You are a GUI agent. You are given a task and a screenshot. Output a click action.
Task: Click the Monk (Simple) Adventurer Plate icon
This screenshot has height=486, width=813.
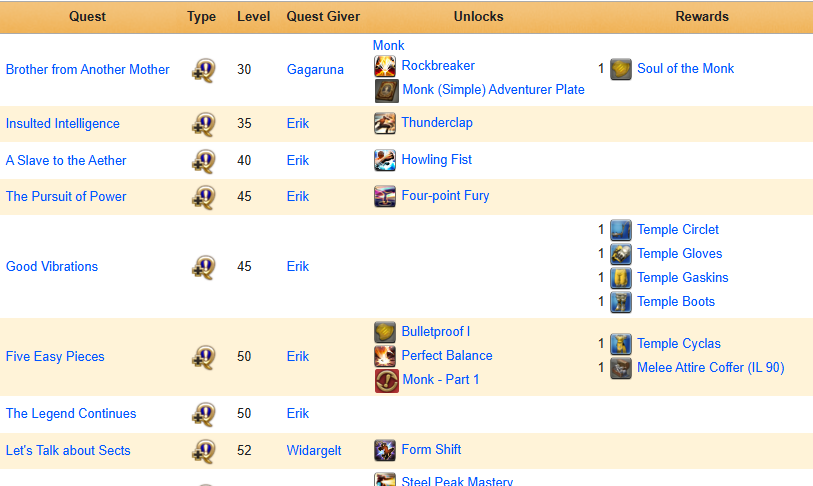[386, 91]
